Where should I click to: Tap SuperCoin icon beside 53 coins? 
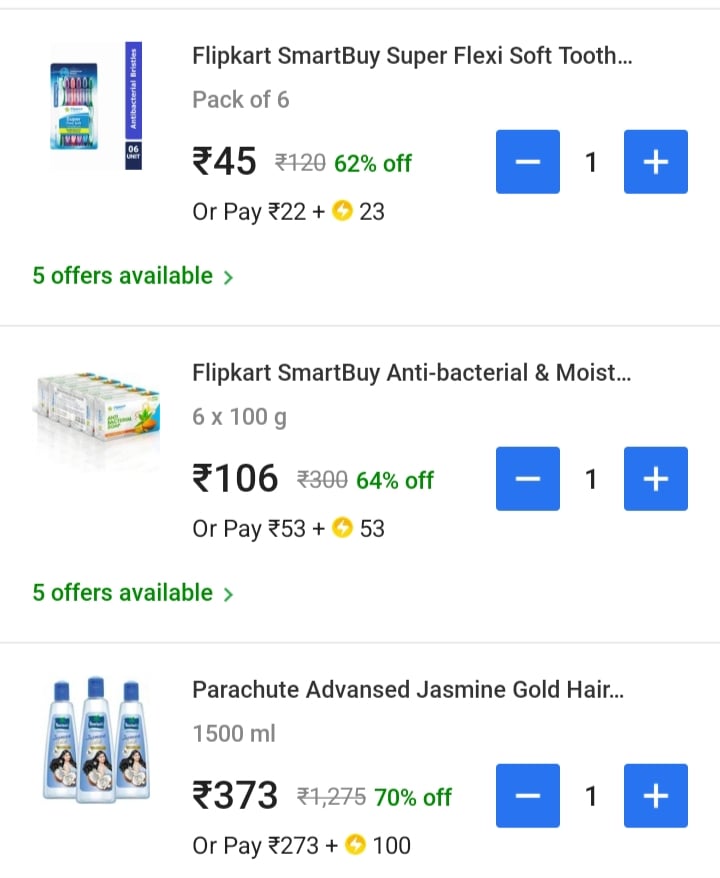(x=343, y=529)
